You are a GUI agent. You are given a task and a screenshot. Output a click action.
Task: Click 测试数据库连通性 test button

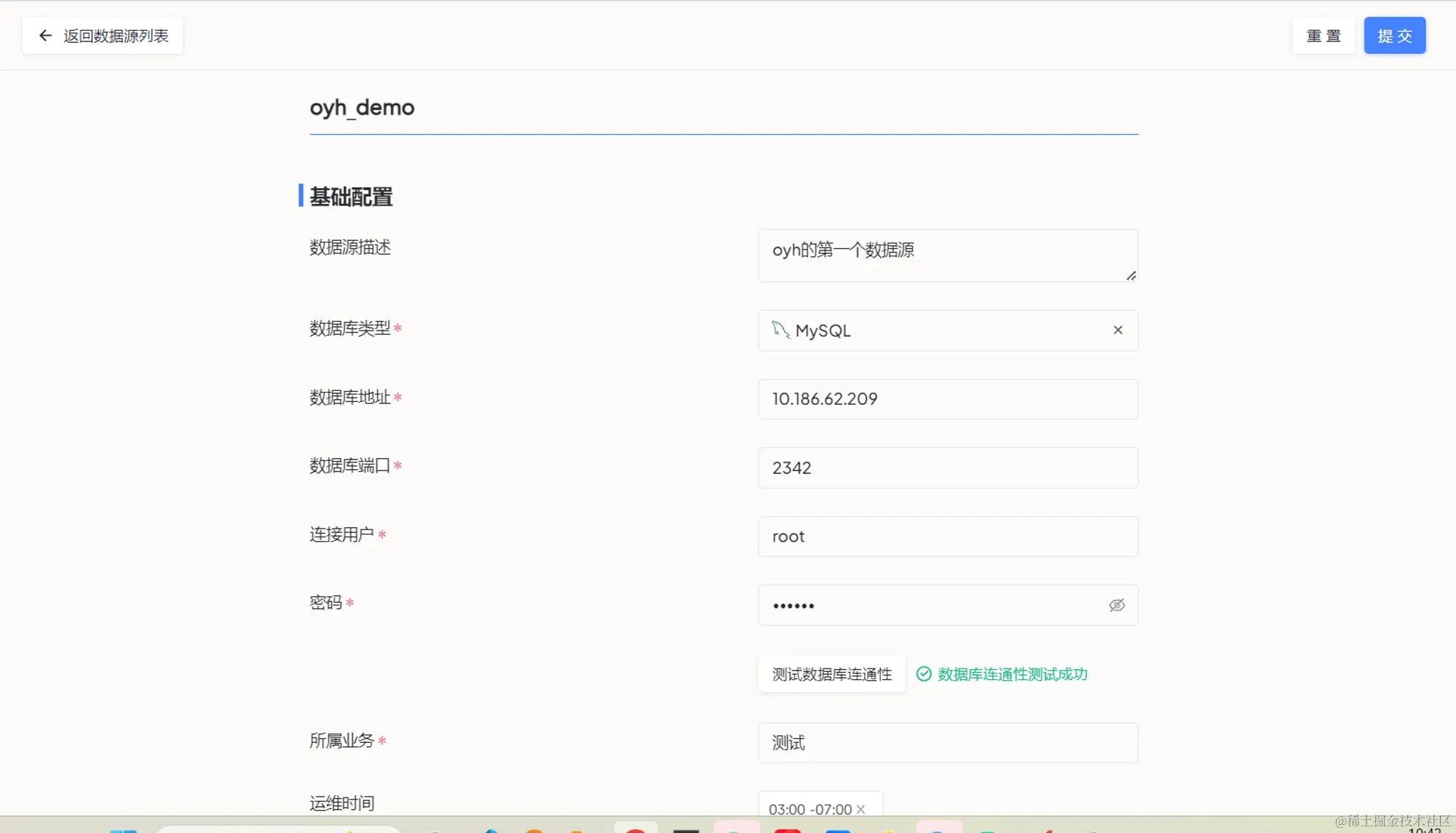[831, 674]
